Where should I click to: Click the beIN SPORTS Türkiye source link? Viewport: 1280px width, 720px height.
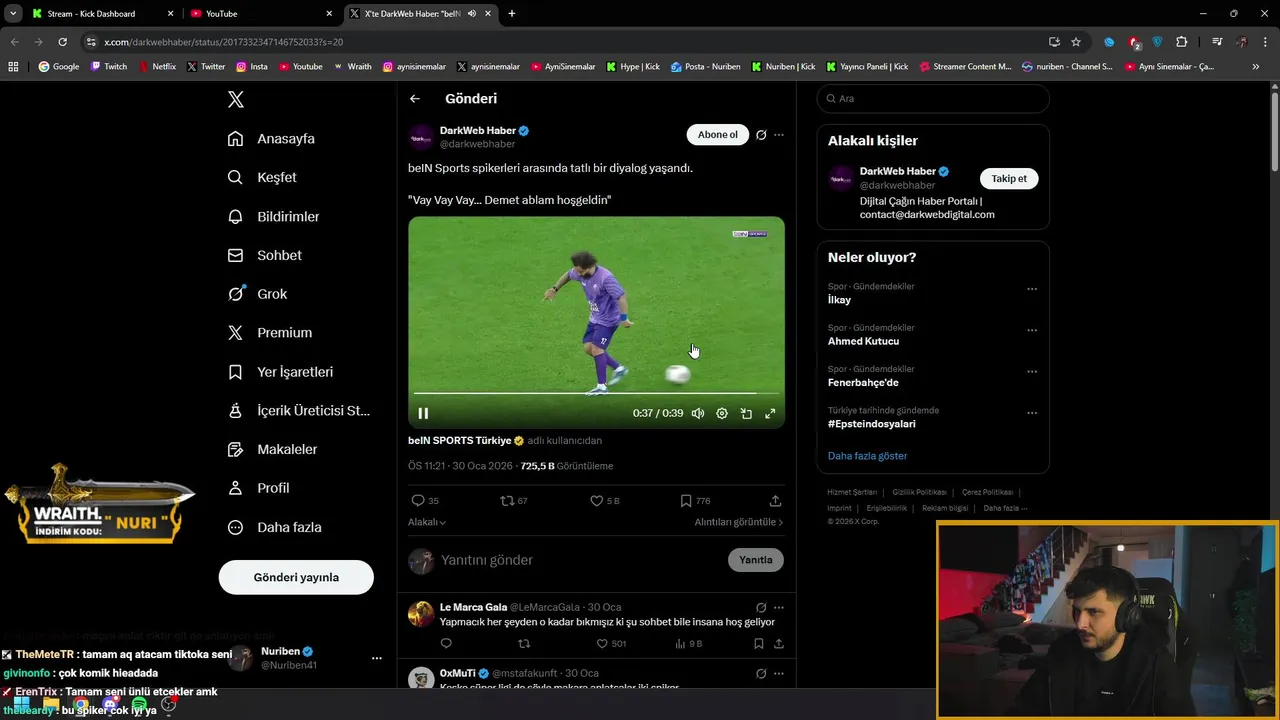point(460,440)
